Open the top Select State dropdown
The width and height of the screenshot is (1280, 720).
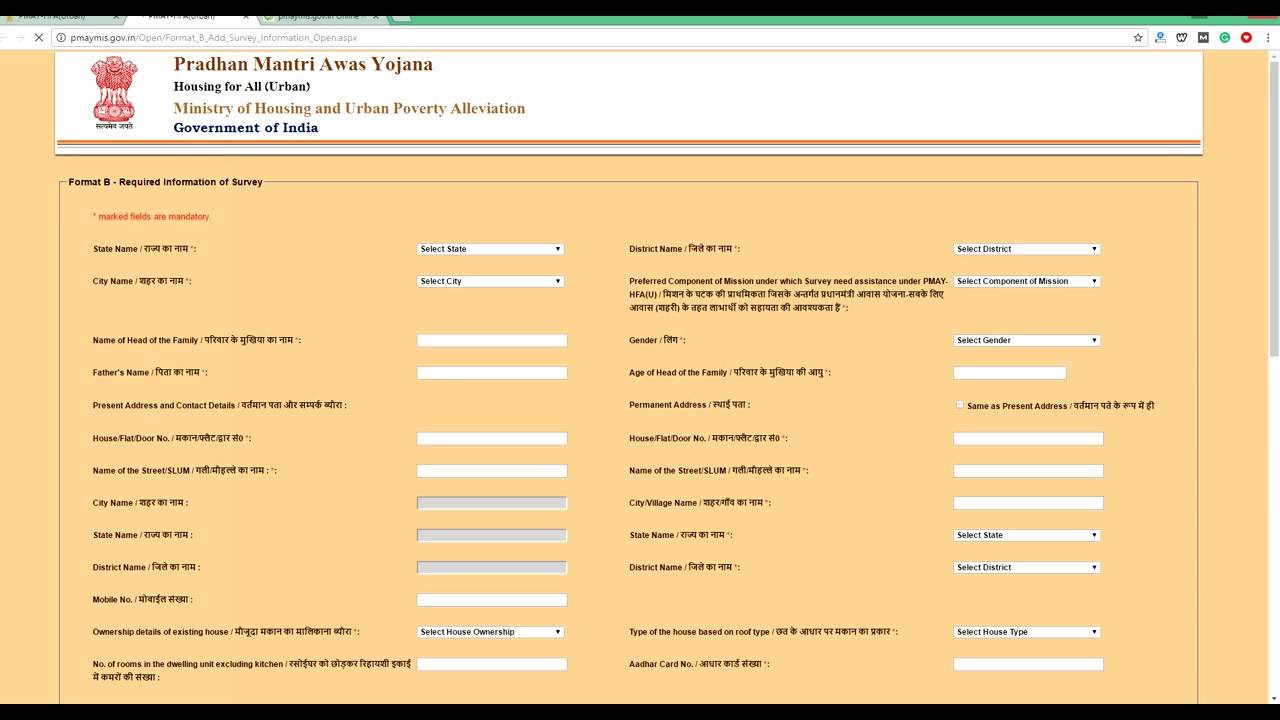(490, 249)
